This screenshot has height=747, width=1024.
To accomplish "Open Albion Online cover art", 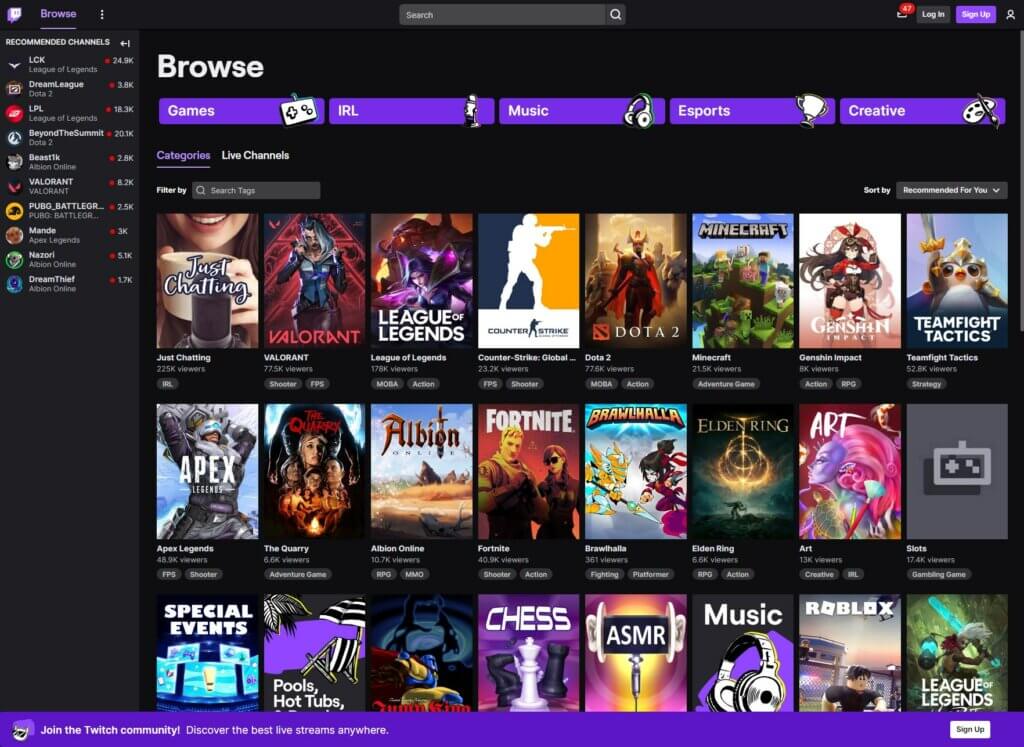I will coord(421,471).
